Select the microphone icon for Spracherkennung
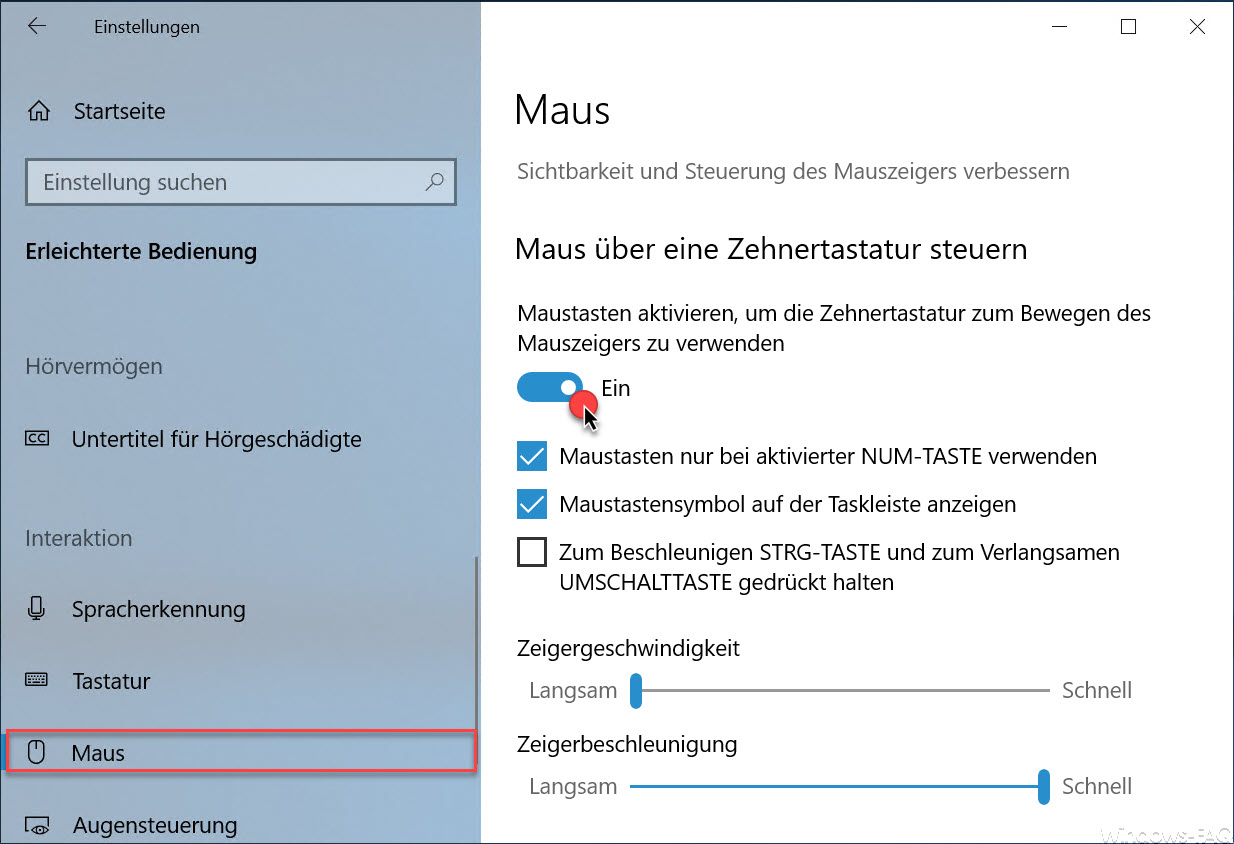1234x844 pixels. point(38,609)
